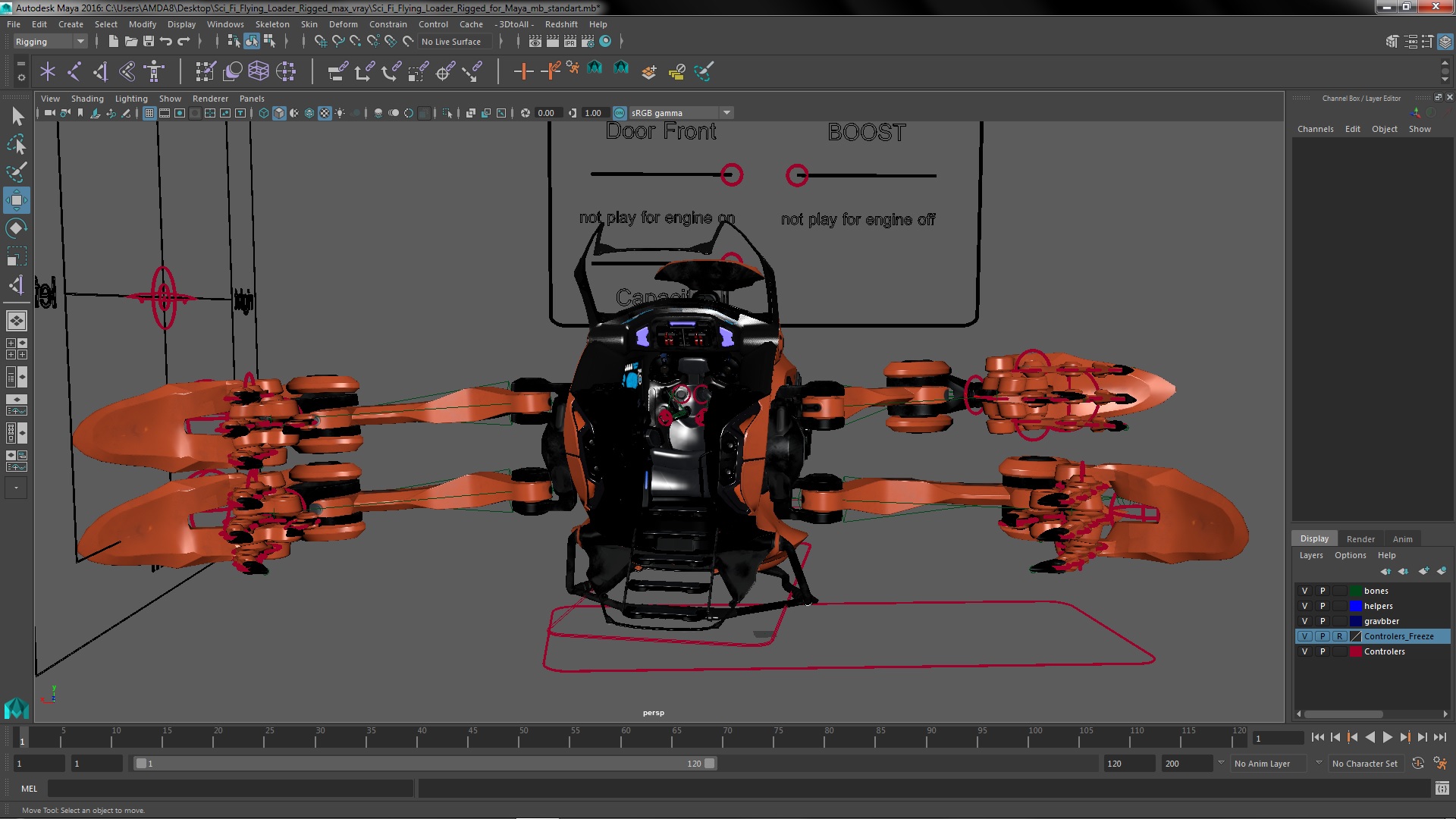The width and height of the screenshot is (1456, 819).
Task: Select the Lasso tool in toolbox
Action: click(17, 143)
